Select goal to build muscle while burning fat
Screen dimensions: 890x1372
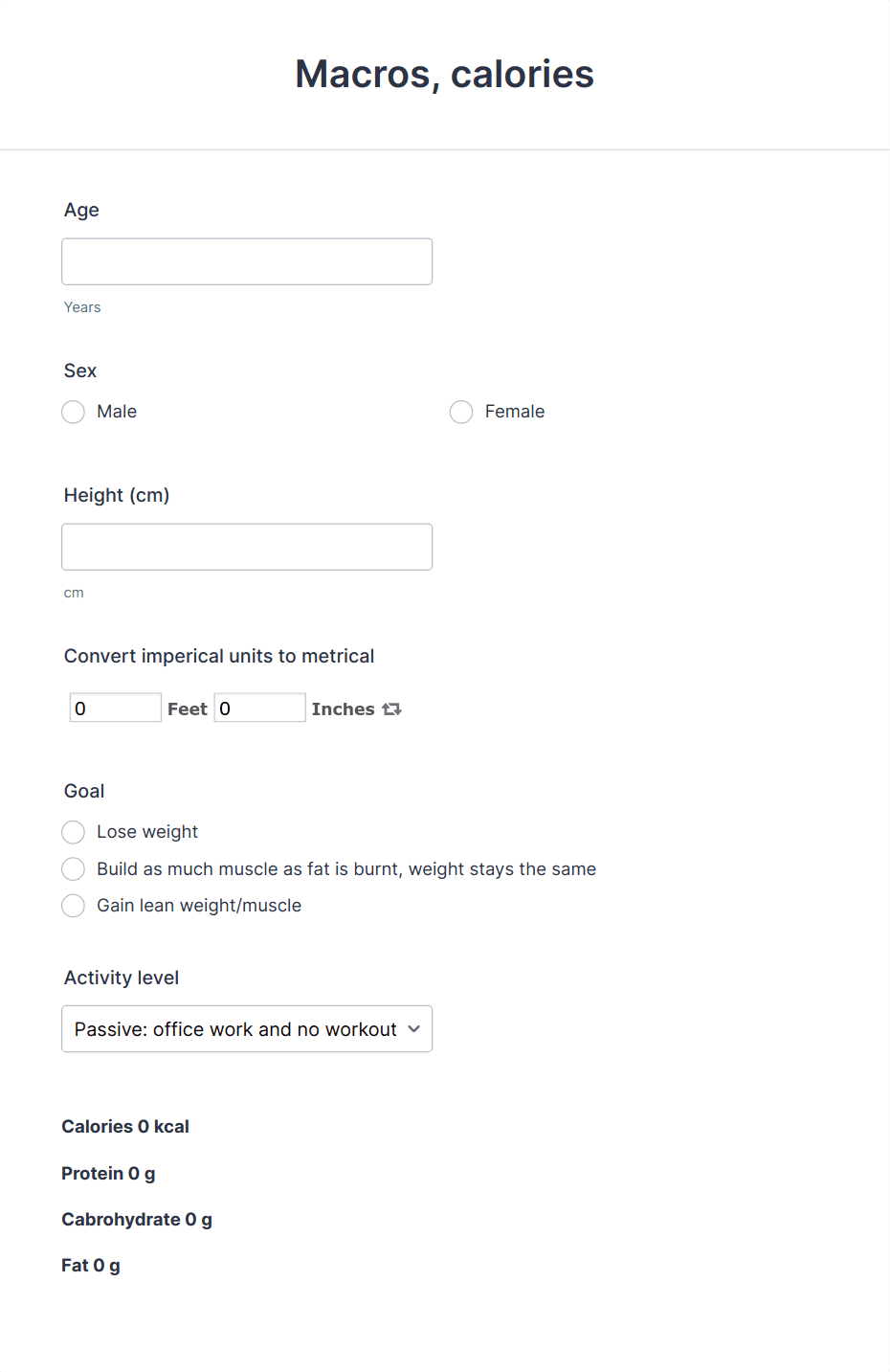coord(73,868)
